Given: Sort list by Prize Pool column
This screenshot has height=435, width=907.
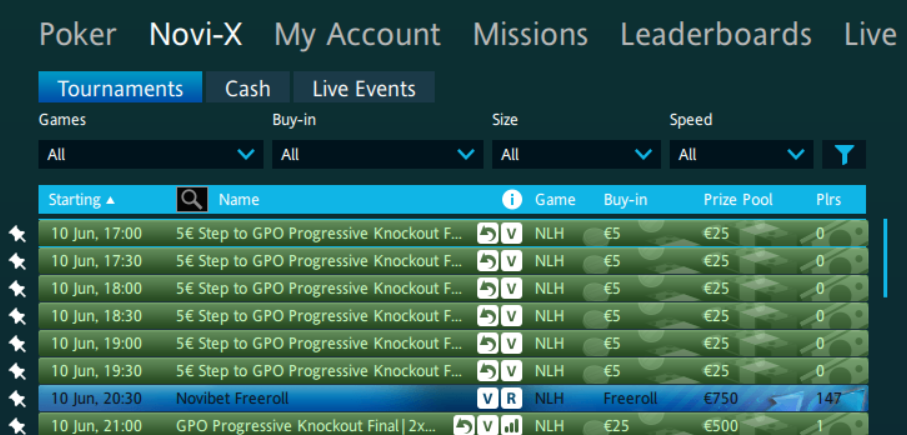Looking at the screenshot, I should 738,199.
